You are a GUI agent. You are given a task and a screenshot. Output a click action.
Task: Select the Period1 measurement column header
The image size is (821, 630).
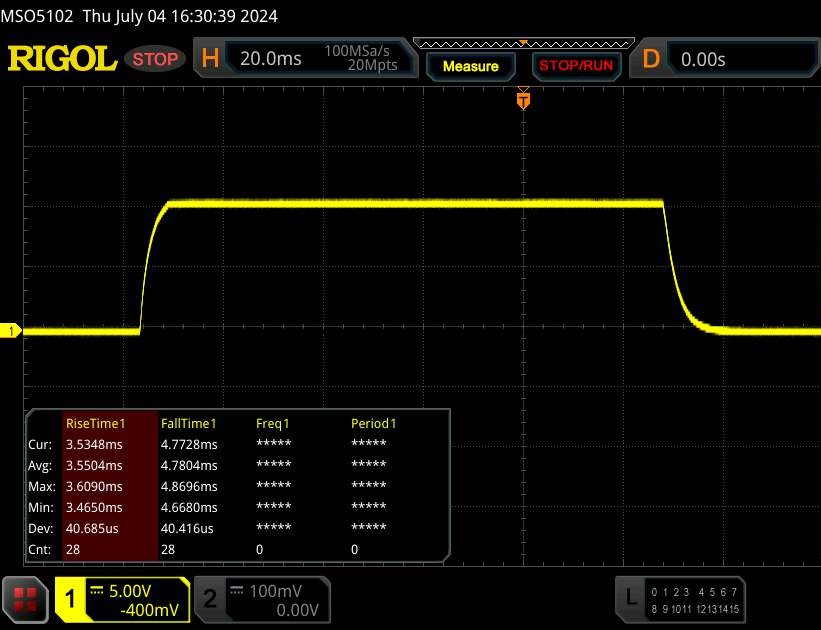[373, 423]
